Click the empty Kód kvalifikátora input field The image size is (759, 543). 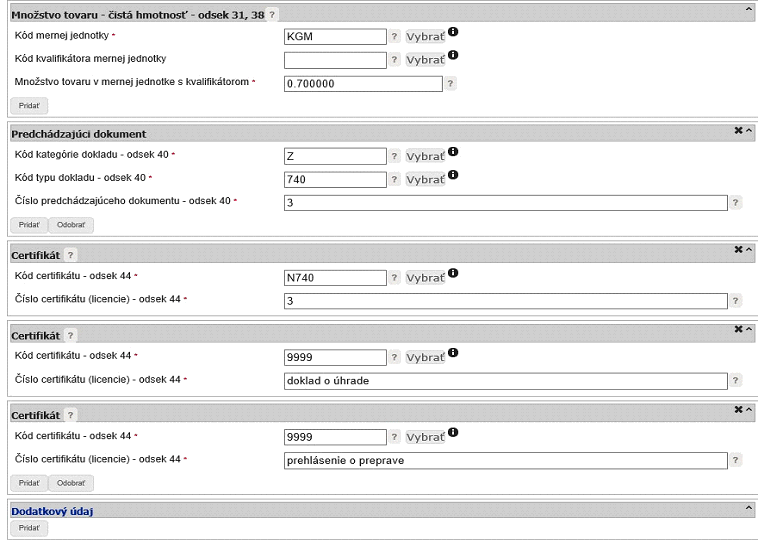335,60
